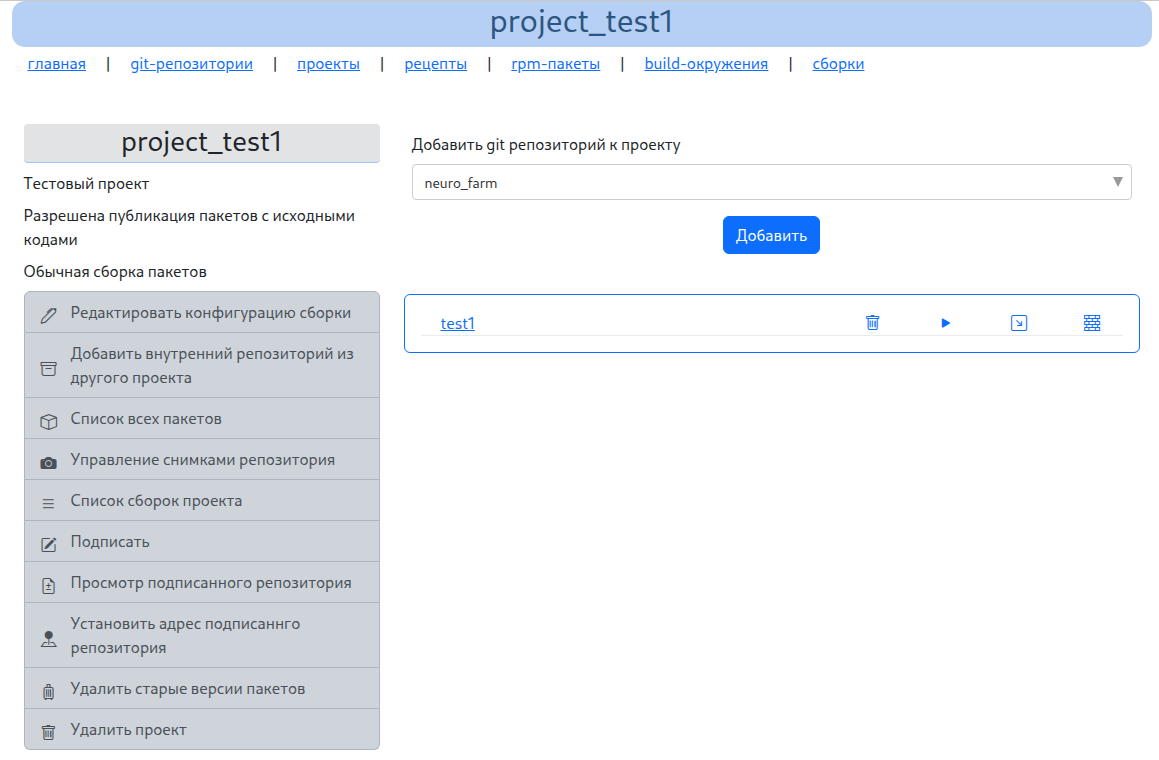Open Список сборок проекта
1159x760 pixels.
[156, 500]
